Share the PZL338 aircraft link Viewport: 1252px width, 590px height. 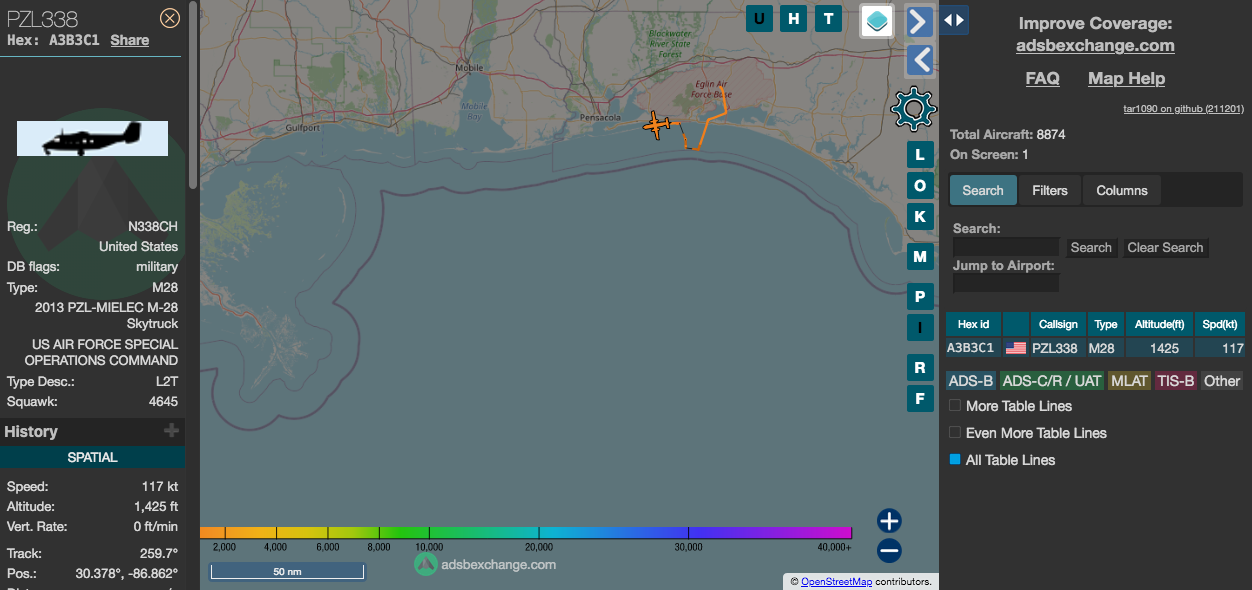click(x=130, y=40)
